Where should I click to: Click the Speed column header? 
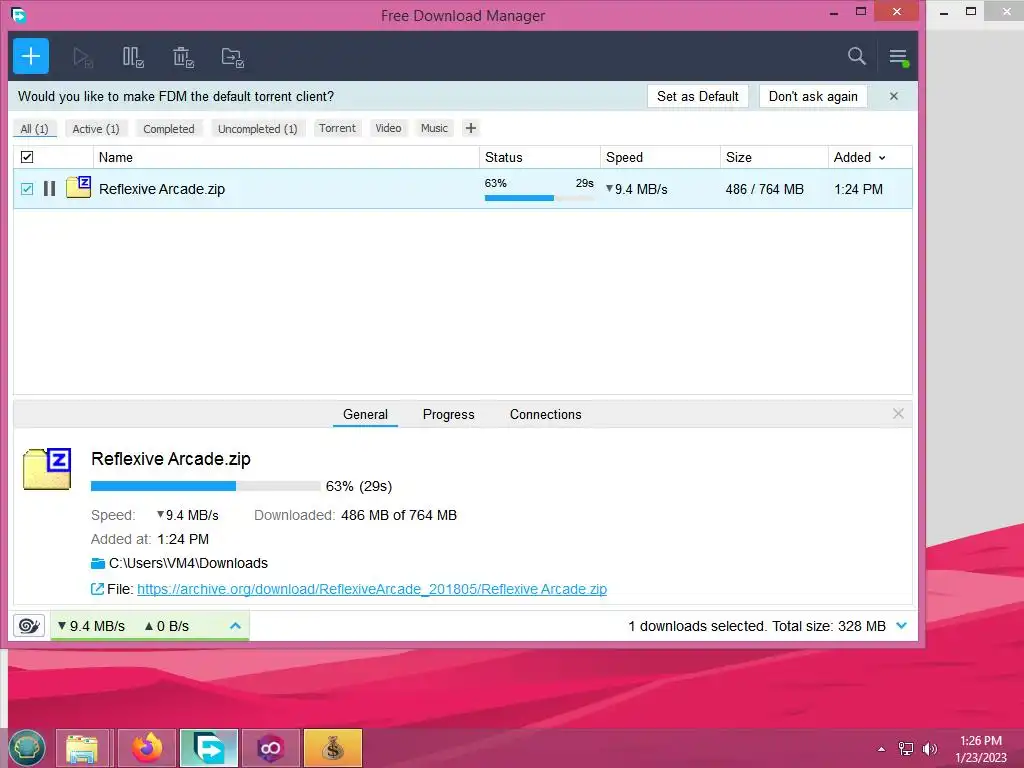coord(660,157)
